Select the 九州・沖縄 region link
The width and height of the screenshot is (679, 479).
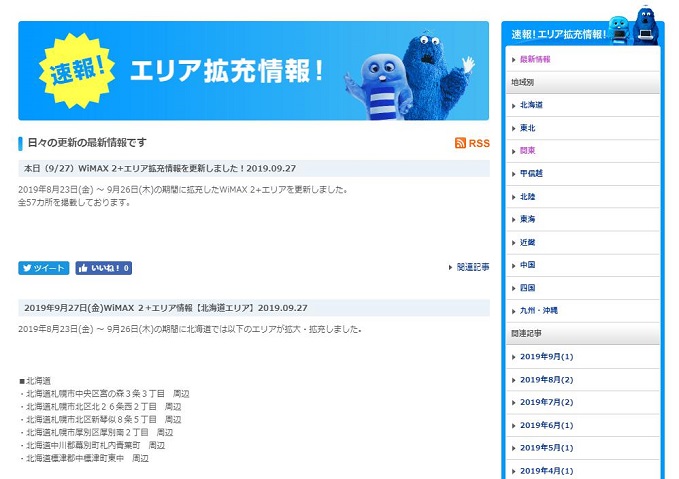click(x=539, y=311)
